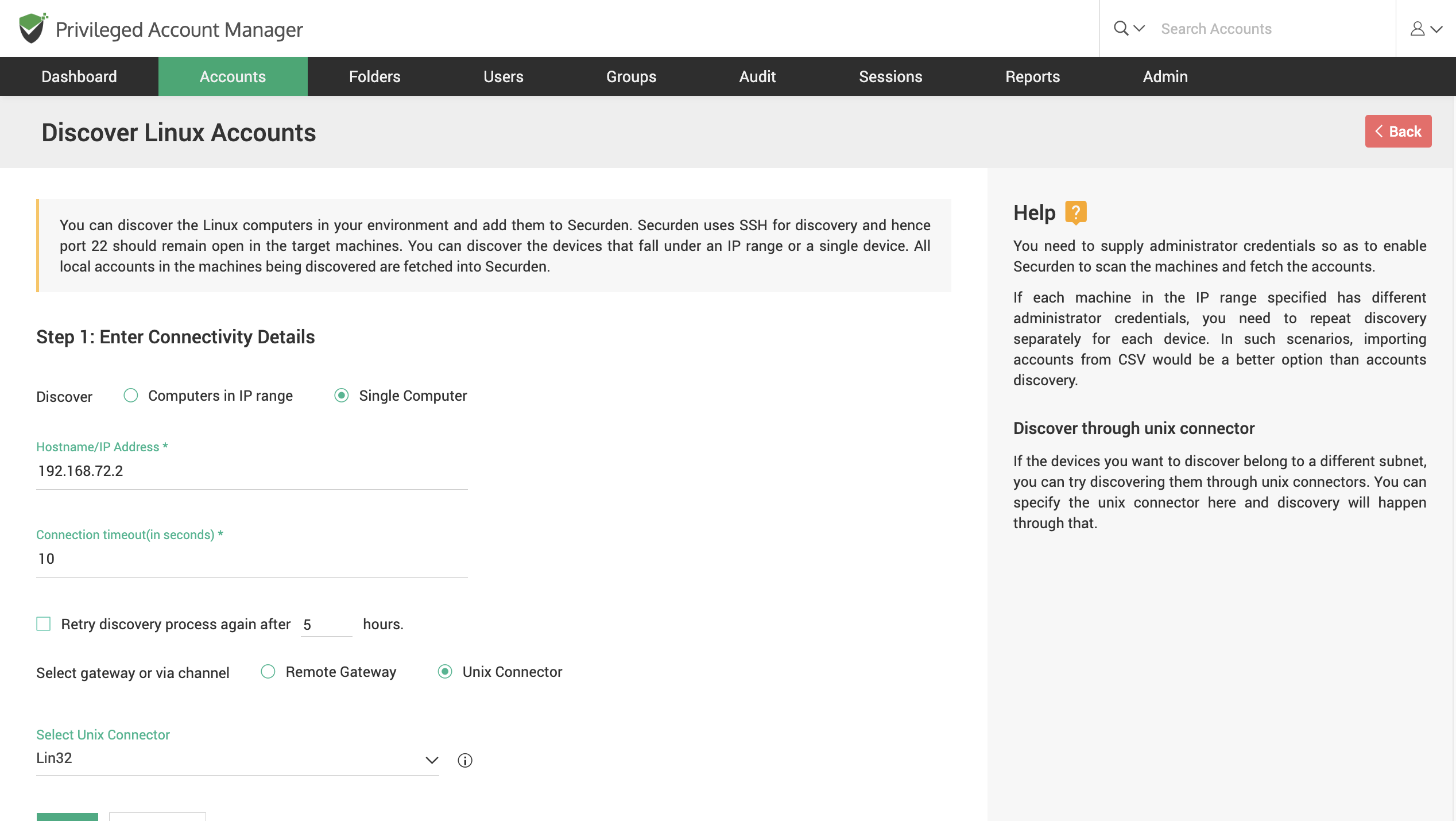
Task: Click the Step 1: Enter Connectivity Details heading
Action: pos(176,337)
